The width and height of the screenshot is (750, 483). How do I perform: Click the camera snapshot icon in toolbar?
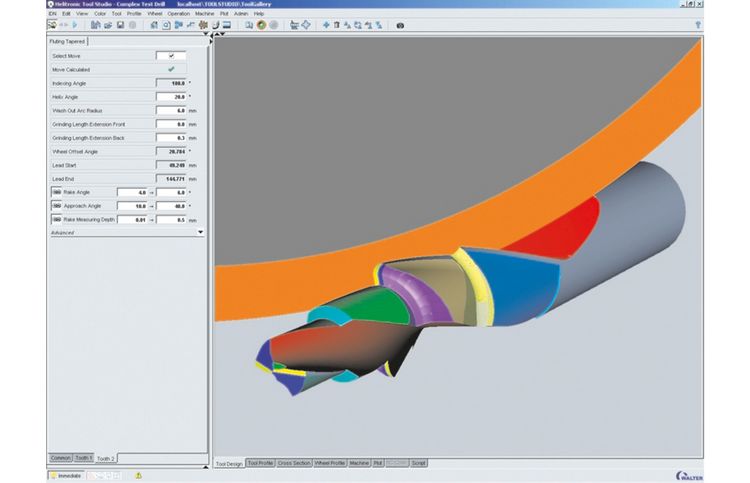[x=400, y=25]
